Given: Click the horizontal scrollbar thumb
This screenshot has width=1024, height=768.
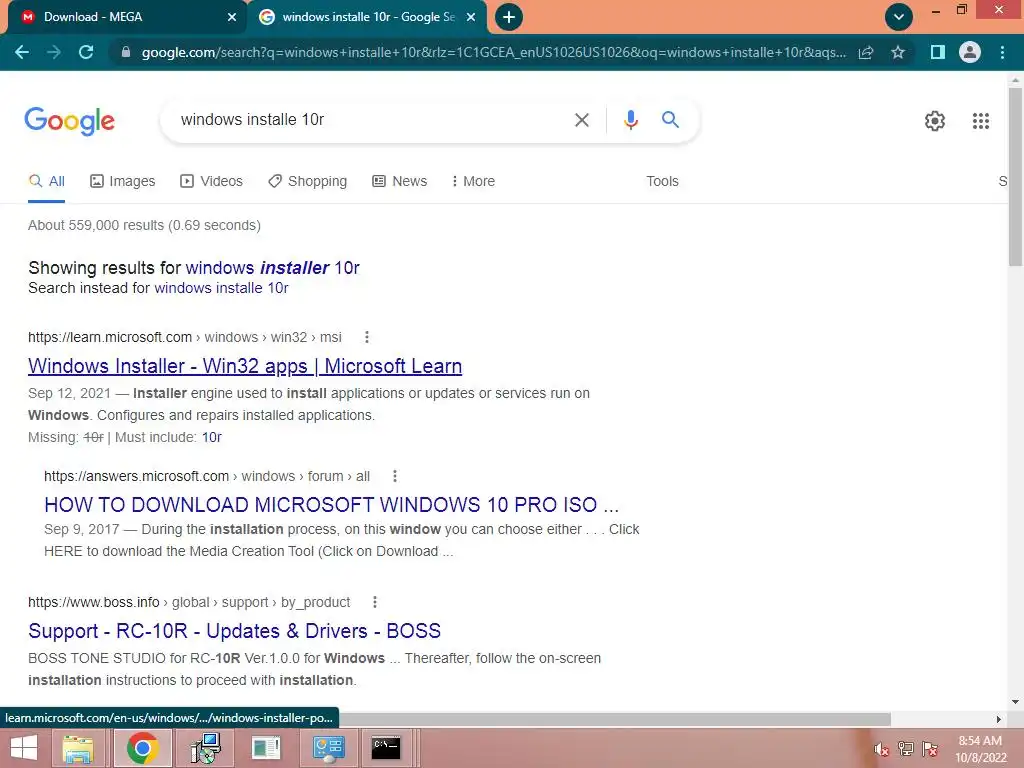Looking at the screenshot, I should (x=614, y=719).
